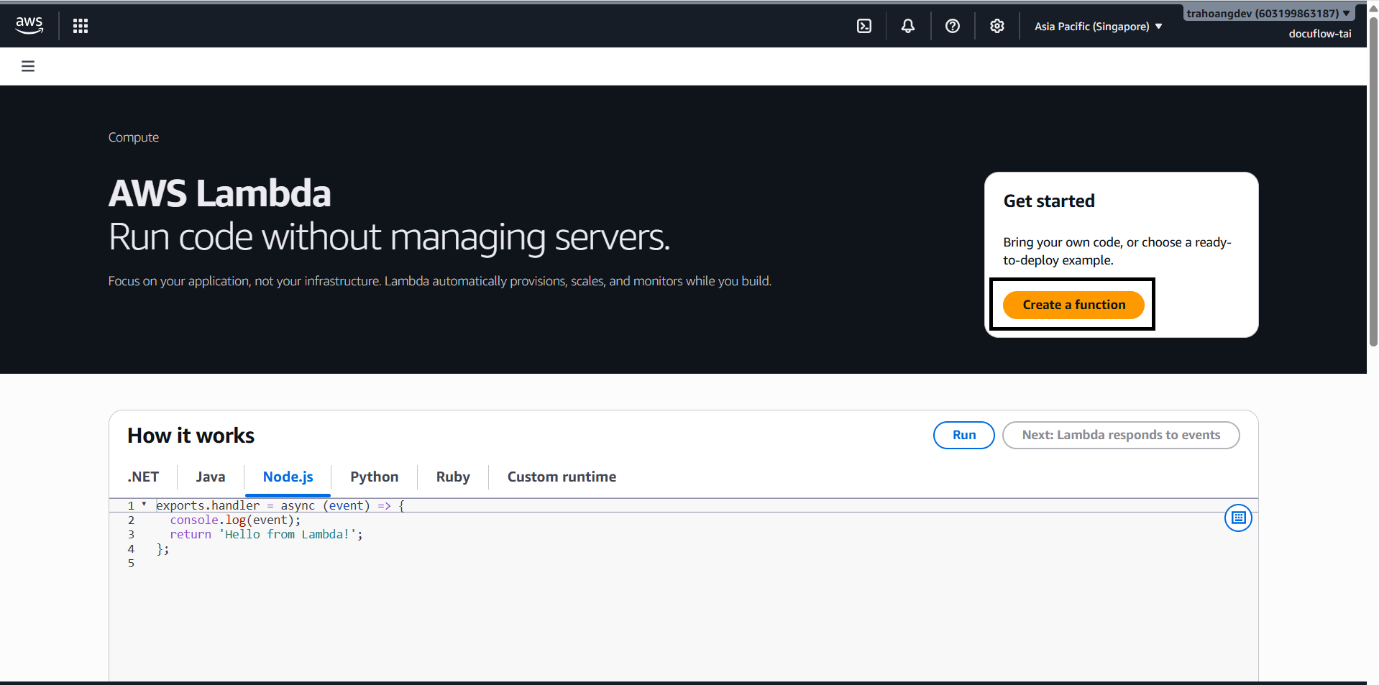The image size is (1379, 685).
Task: Click the page vertical scrollbar
Action: 1373,180
